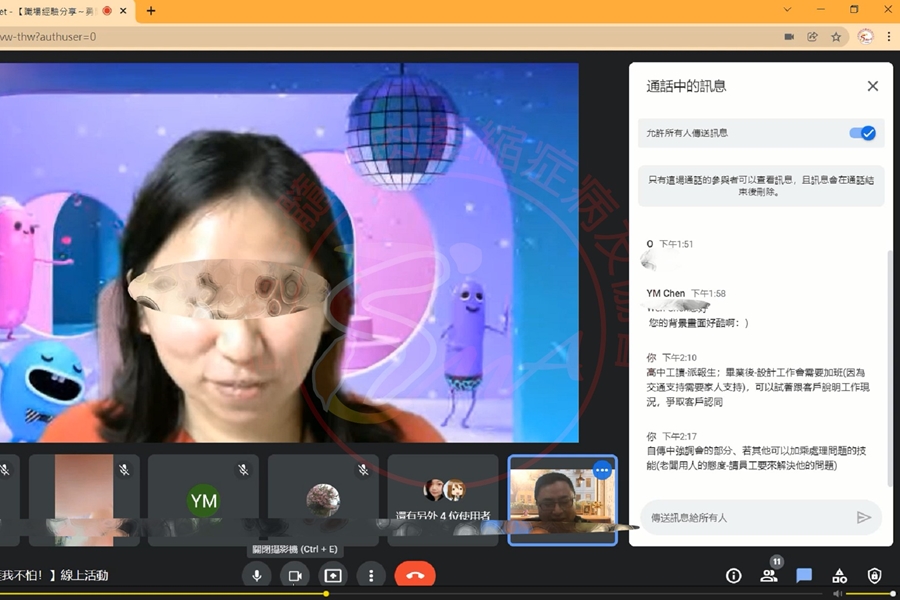This screenshot has width=900, height=600.
Task: Toggle the chat panel icon
Action: click(804, 575)
